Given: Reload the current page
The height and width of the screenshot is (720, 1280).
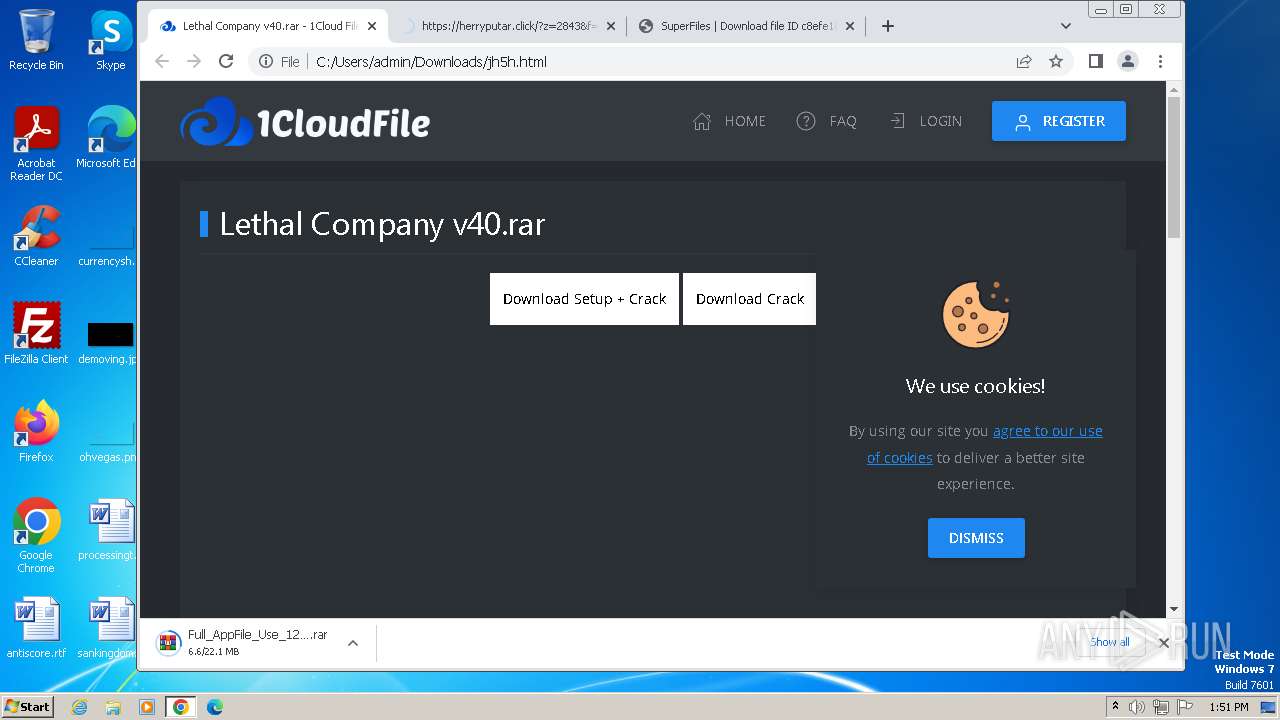Looking at the screenshot, I should pos(226,61).
